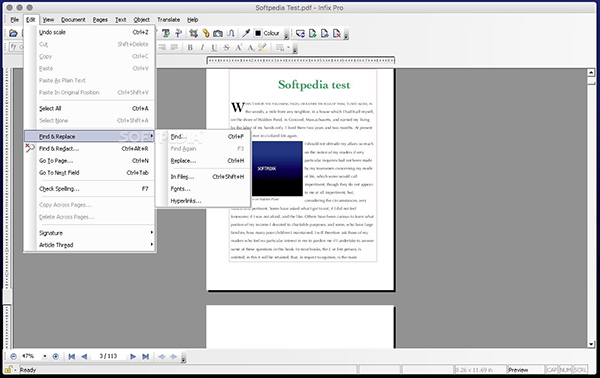
Task: Toggle Subscript formatting
Action: coord(251,47)
